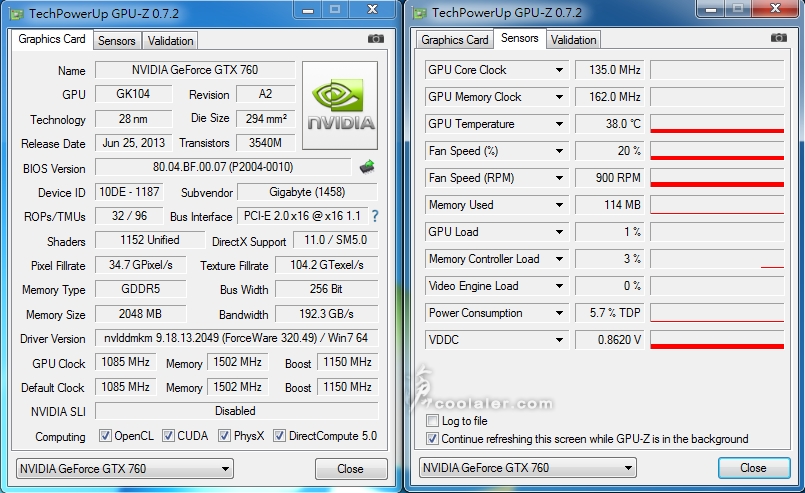
Task: Uncheck Continue refreshing in background option
Action: 432,439
